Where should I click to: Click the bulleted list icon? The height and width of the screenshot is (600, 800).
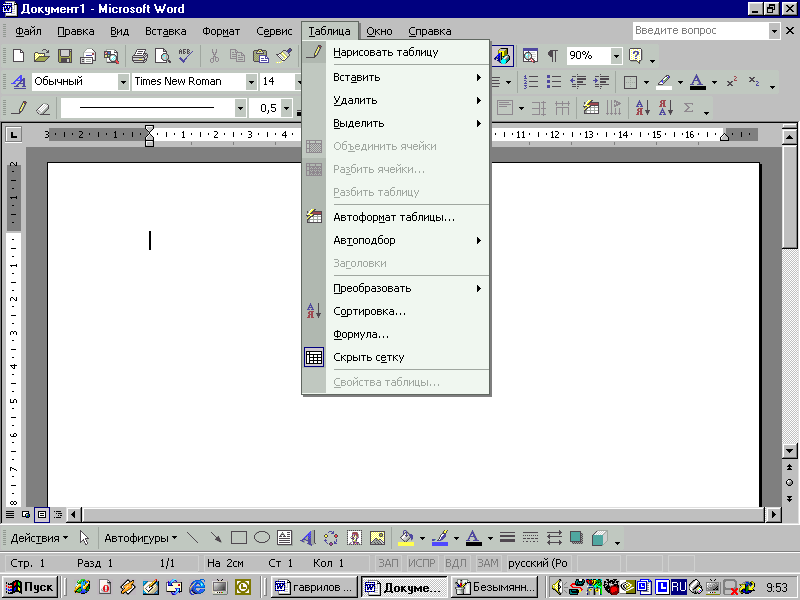pos(554,82)
